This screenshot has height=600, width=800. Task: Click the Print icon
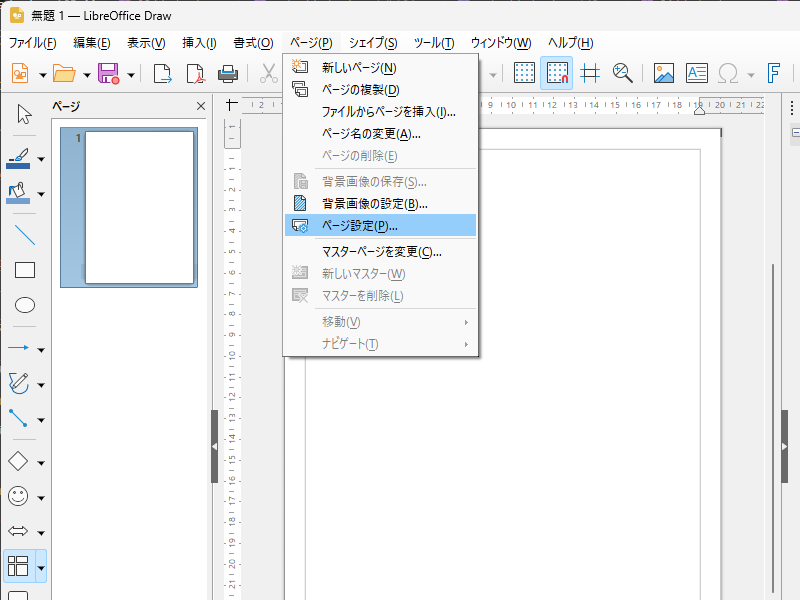pos(228,73)
